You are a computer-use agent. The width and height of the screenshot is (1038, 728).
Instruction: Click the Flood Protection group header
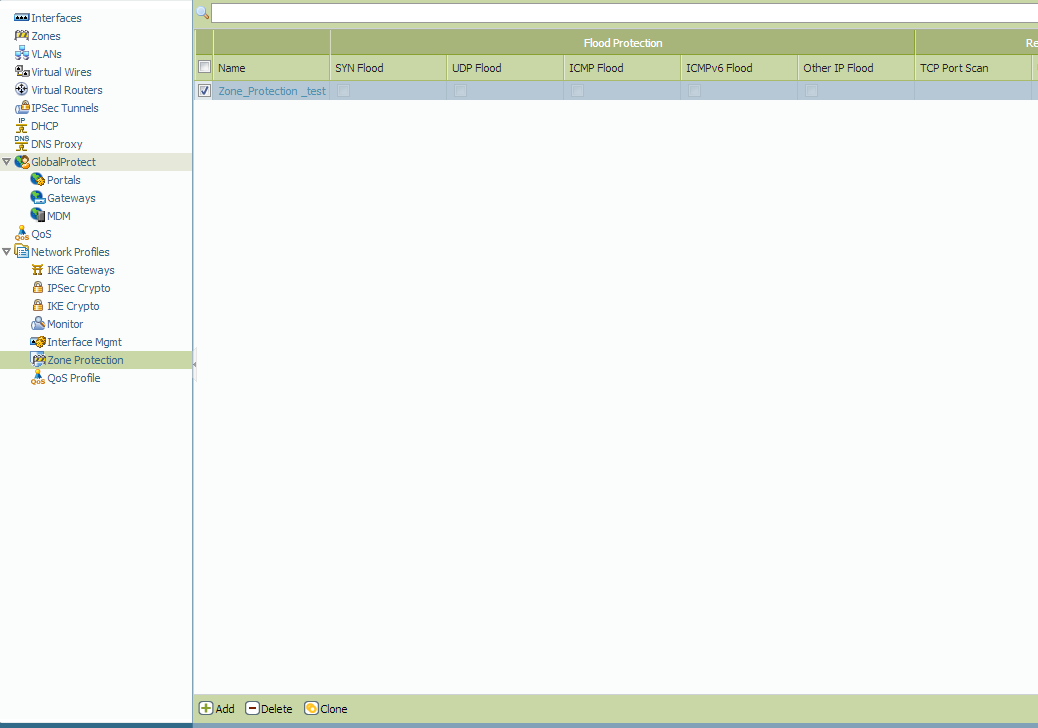coord(622,42)
